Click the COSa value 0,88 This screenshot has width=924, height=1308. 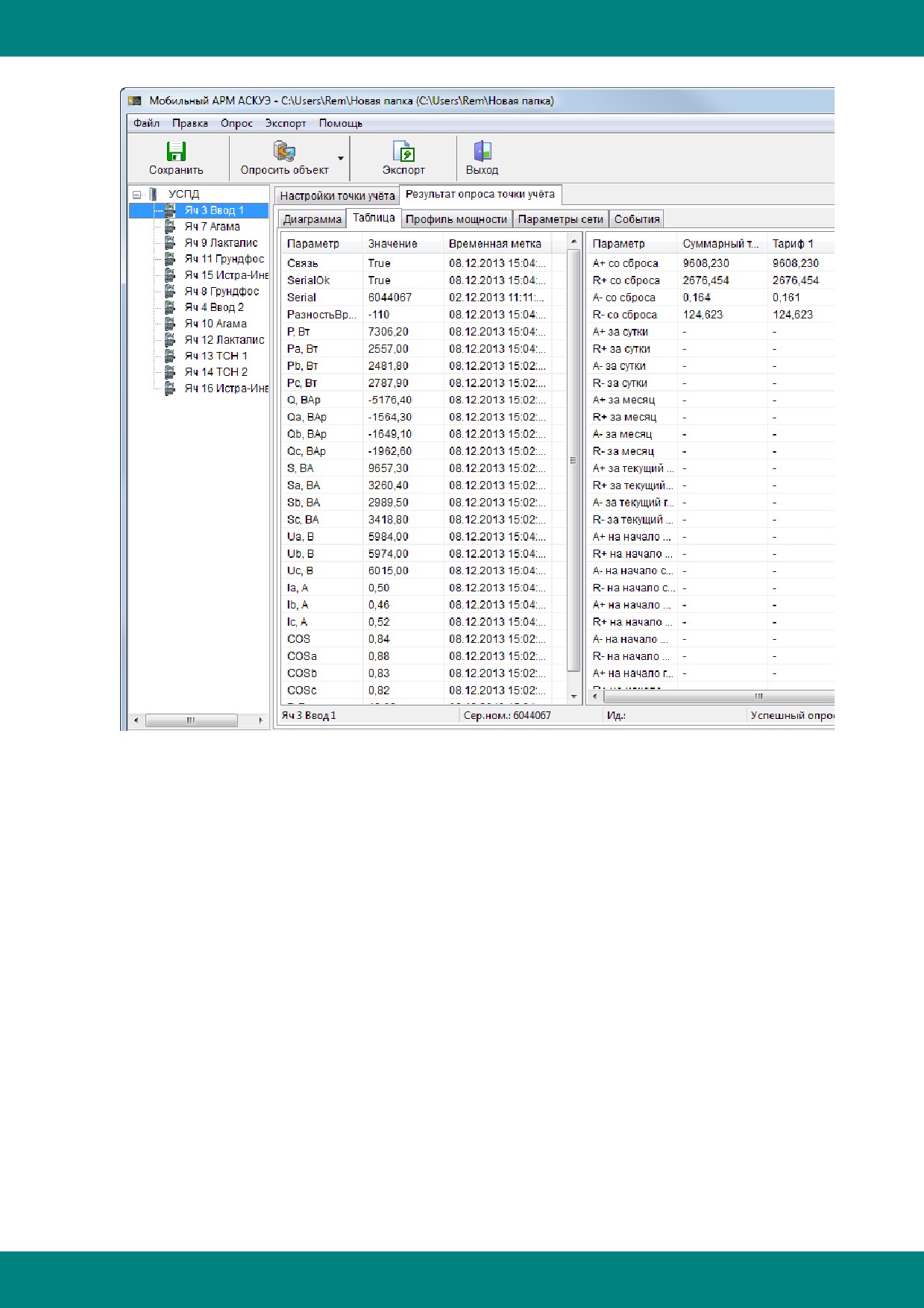coord(379,656)
